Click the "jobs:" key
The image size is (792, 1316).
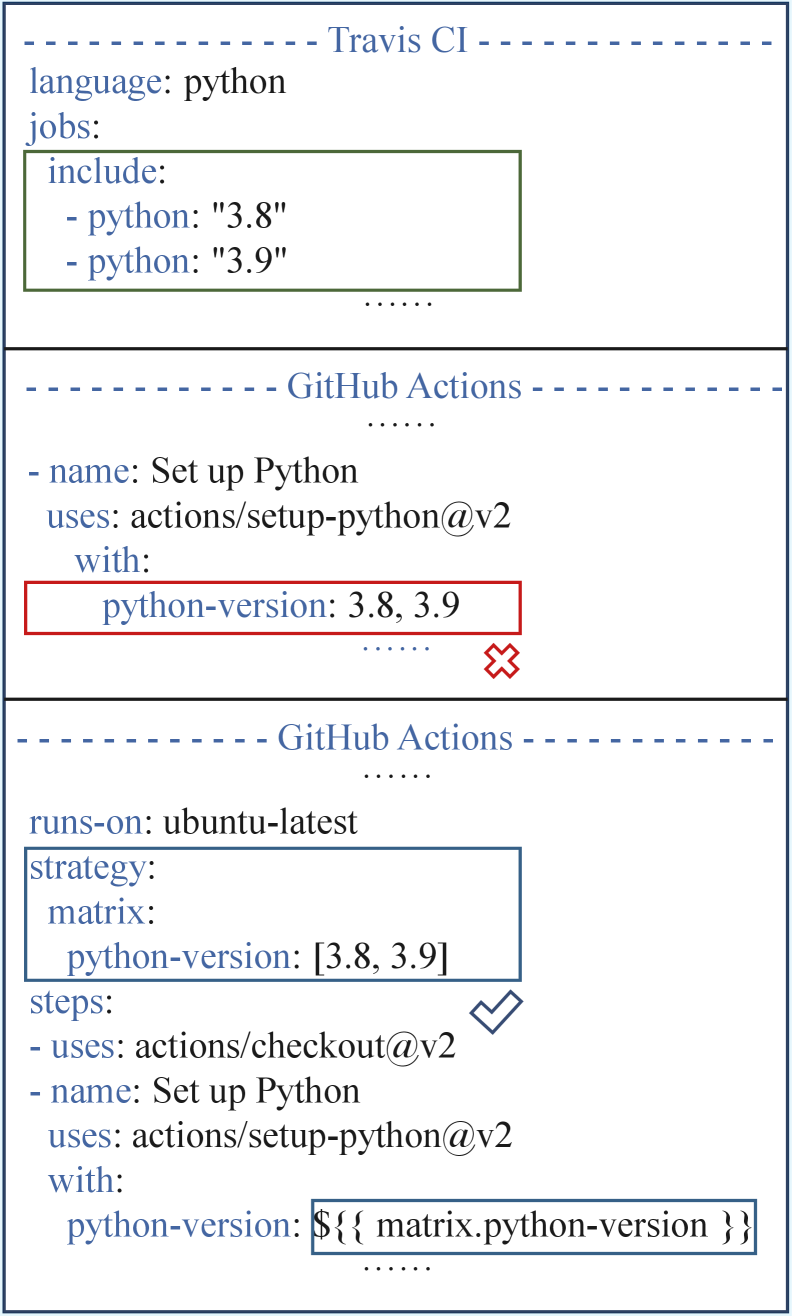click(62, 127)
